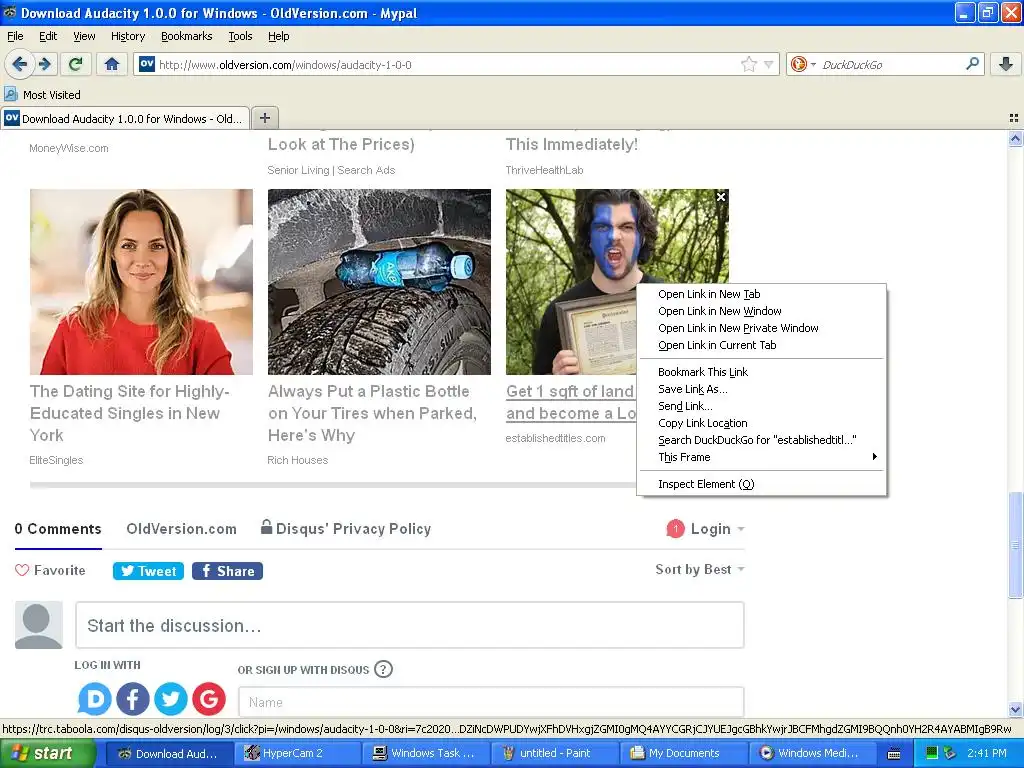This screenshot has height=768, width=1024.
Task: Choose Inspect Element (Q)
Action: [762, 484]
